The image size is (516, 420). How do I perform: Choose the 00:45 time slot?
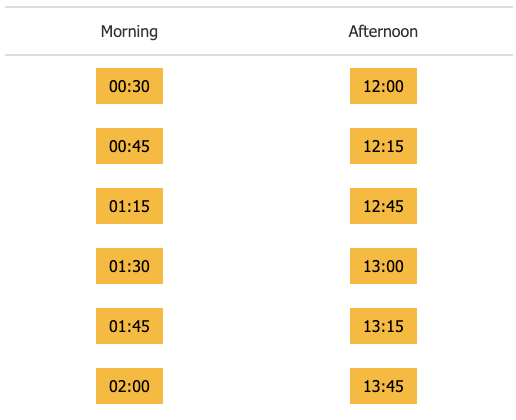[129, 146]
